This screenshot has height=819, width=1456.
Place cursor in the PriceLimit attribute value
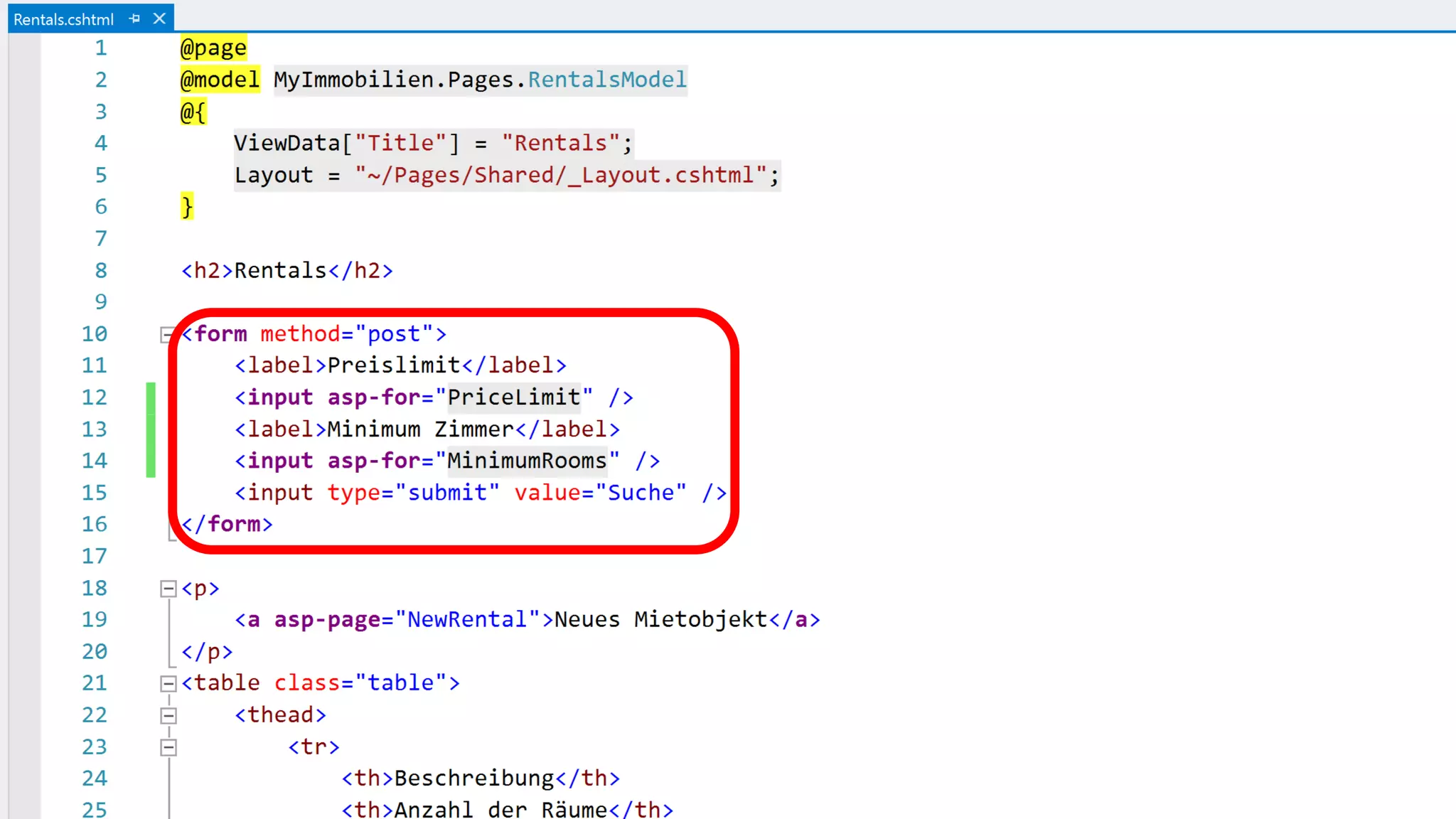click(513, 397)
